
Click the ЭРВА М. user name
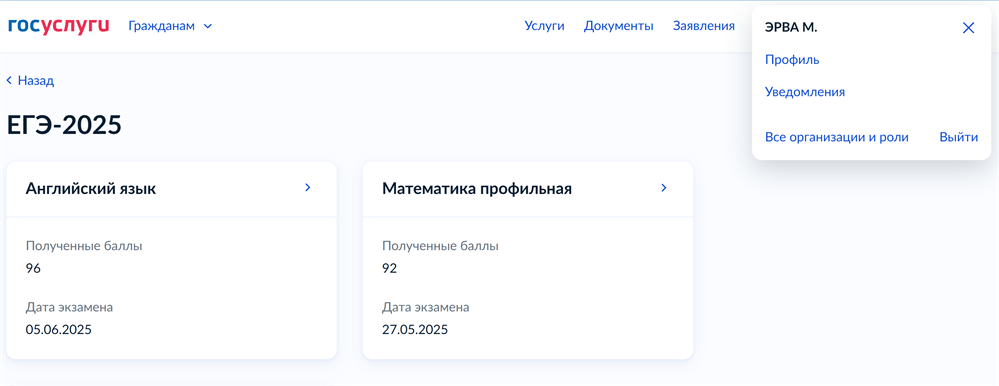[791, 27]
